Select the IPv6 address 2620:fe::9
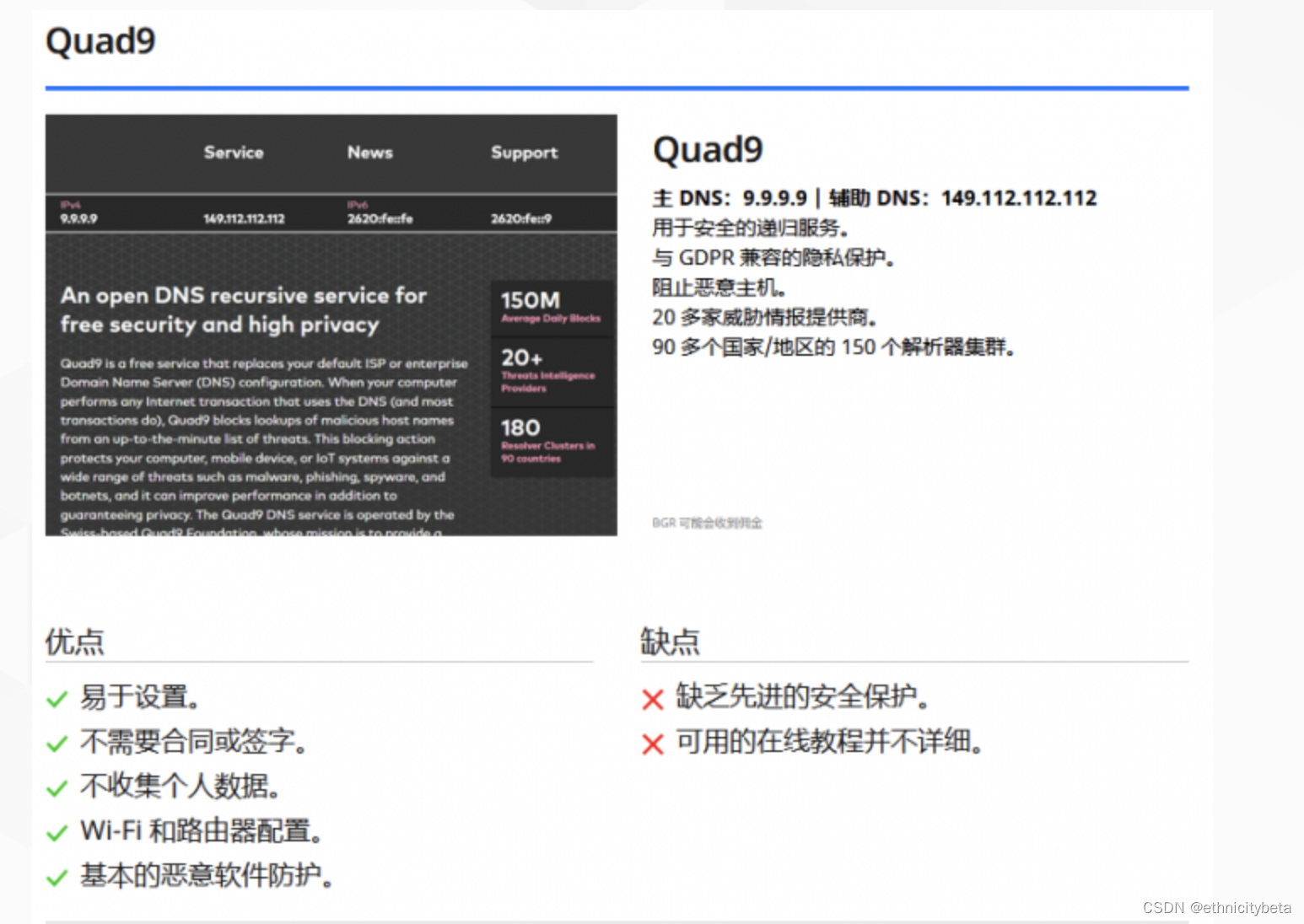Image resolution: width=1304 pixels, height=924 pixels. tap(520, 218)
